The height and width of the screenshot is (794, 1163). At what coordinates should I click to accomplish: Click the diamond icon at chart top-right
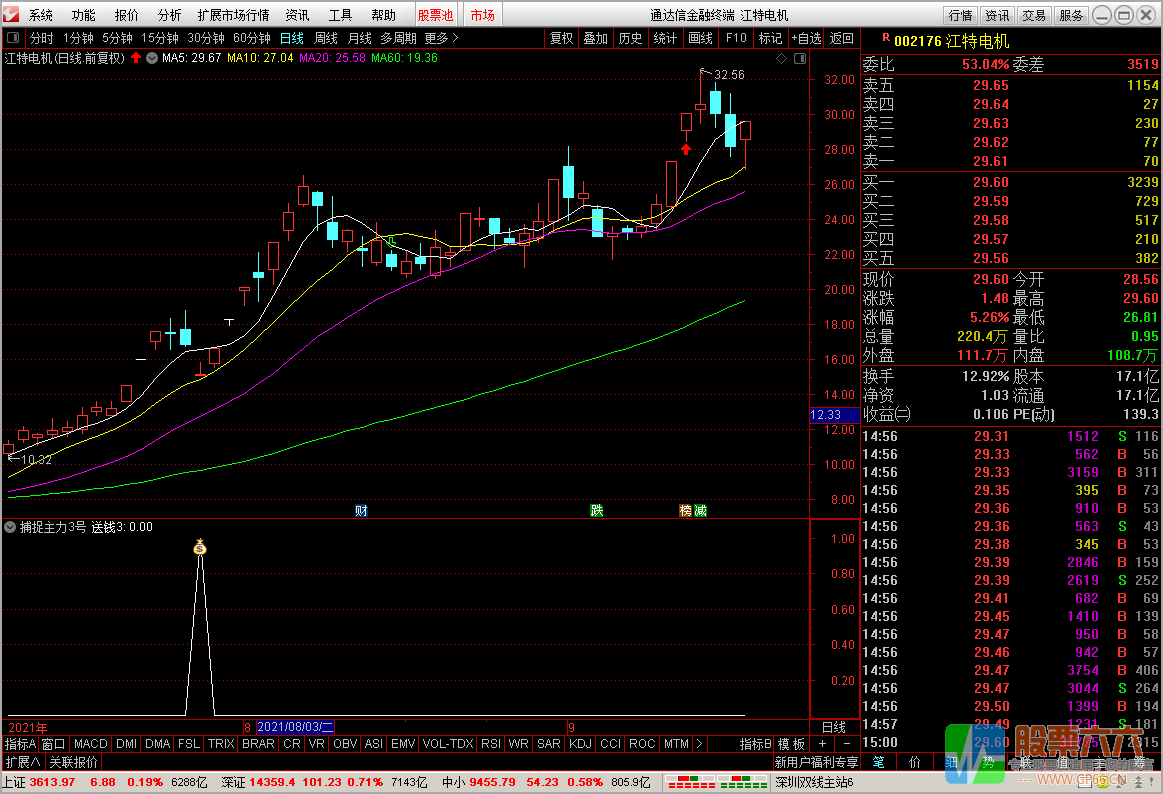(782, 59)
